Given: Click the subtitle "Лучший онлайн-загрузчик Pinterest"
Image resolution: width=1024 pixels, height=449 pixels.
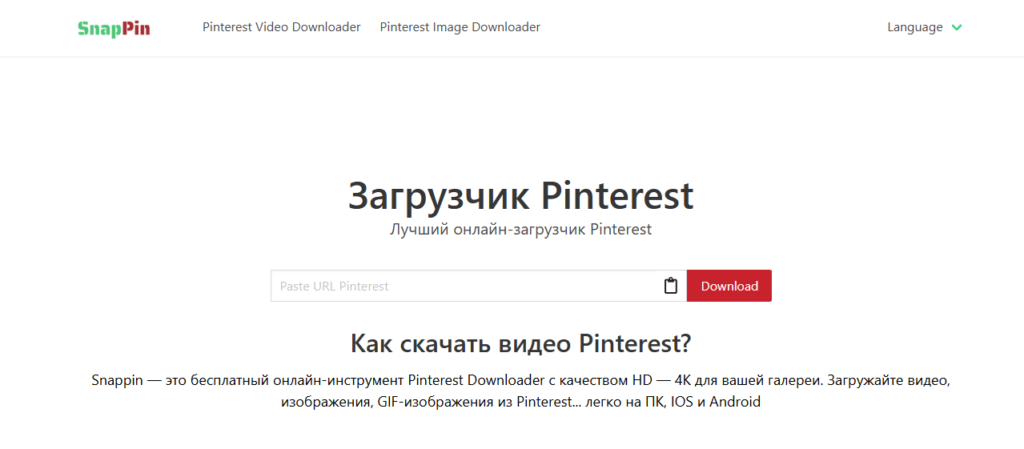Looking at the screenshot, I should [520, 230].
